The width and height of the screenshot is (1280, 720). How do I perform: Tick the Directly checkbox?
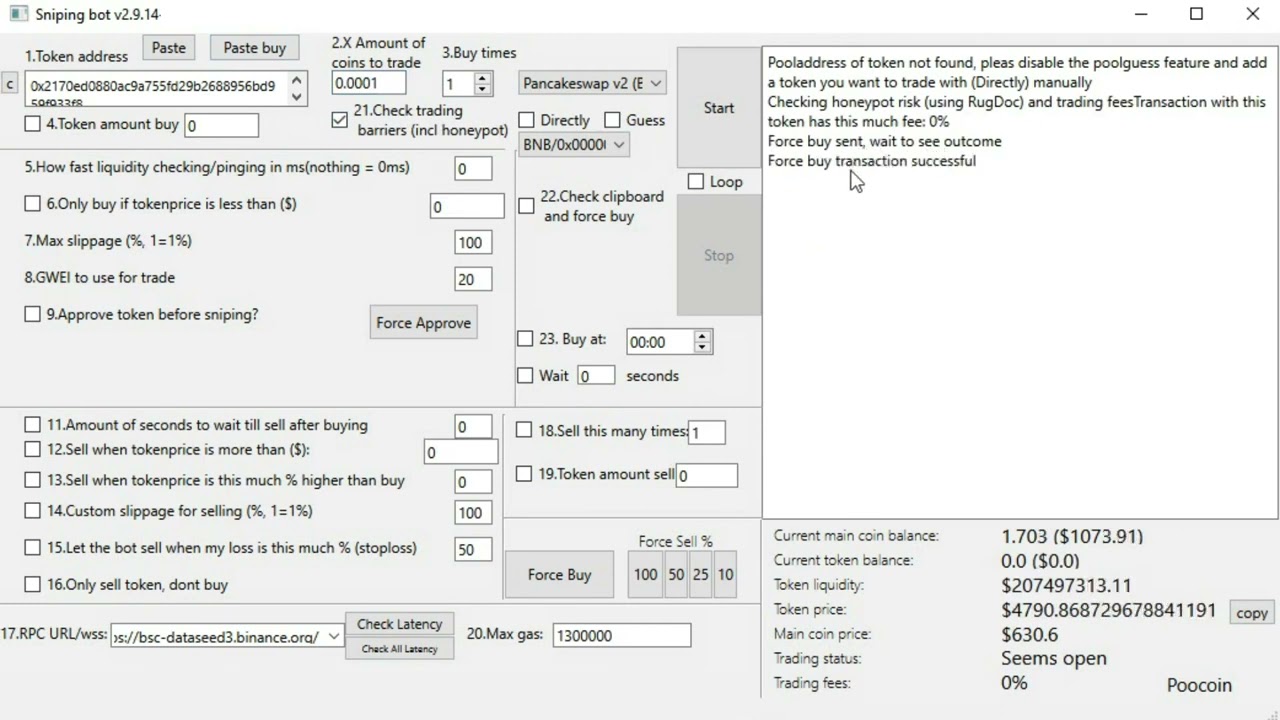click(x=527, y=120)
